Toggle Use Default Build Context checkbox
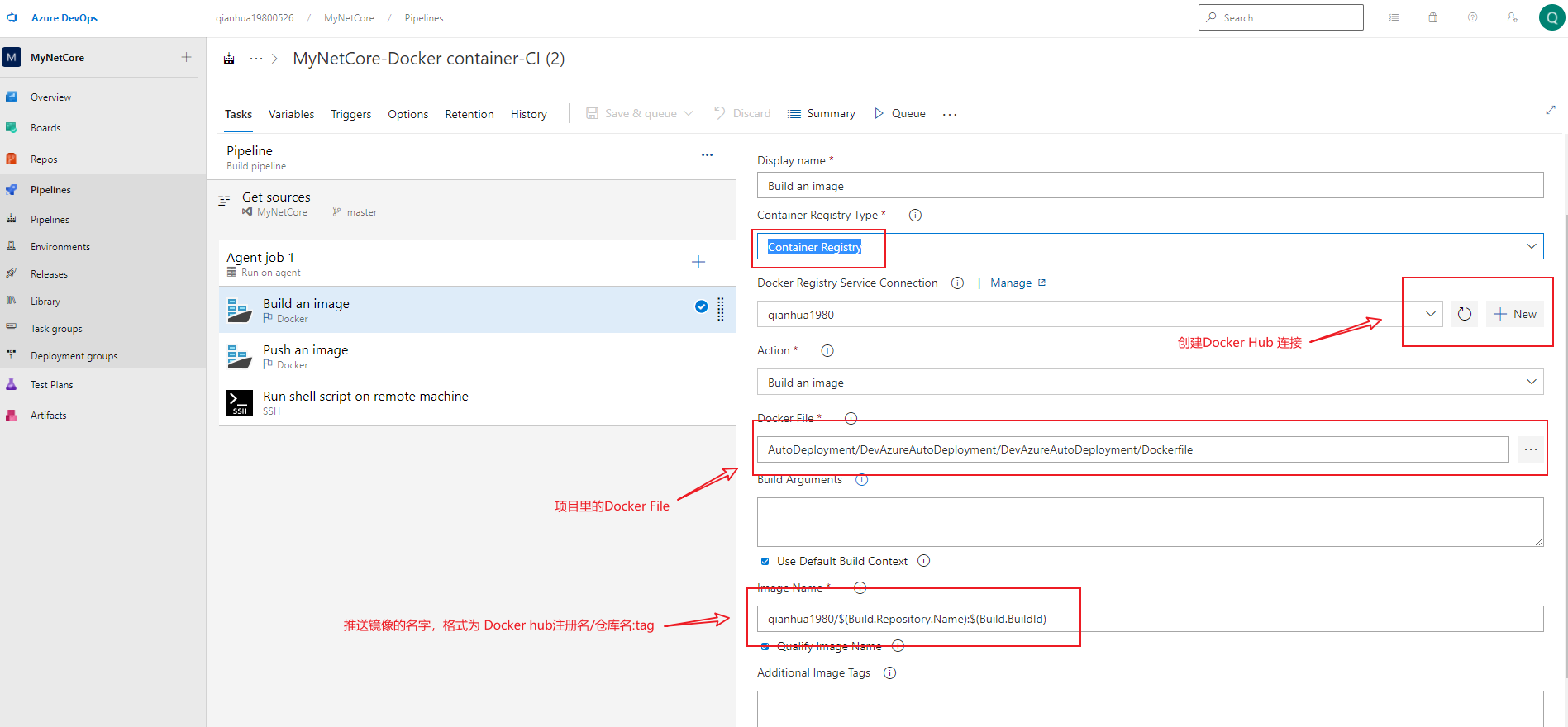 click(765, 562)
